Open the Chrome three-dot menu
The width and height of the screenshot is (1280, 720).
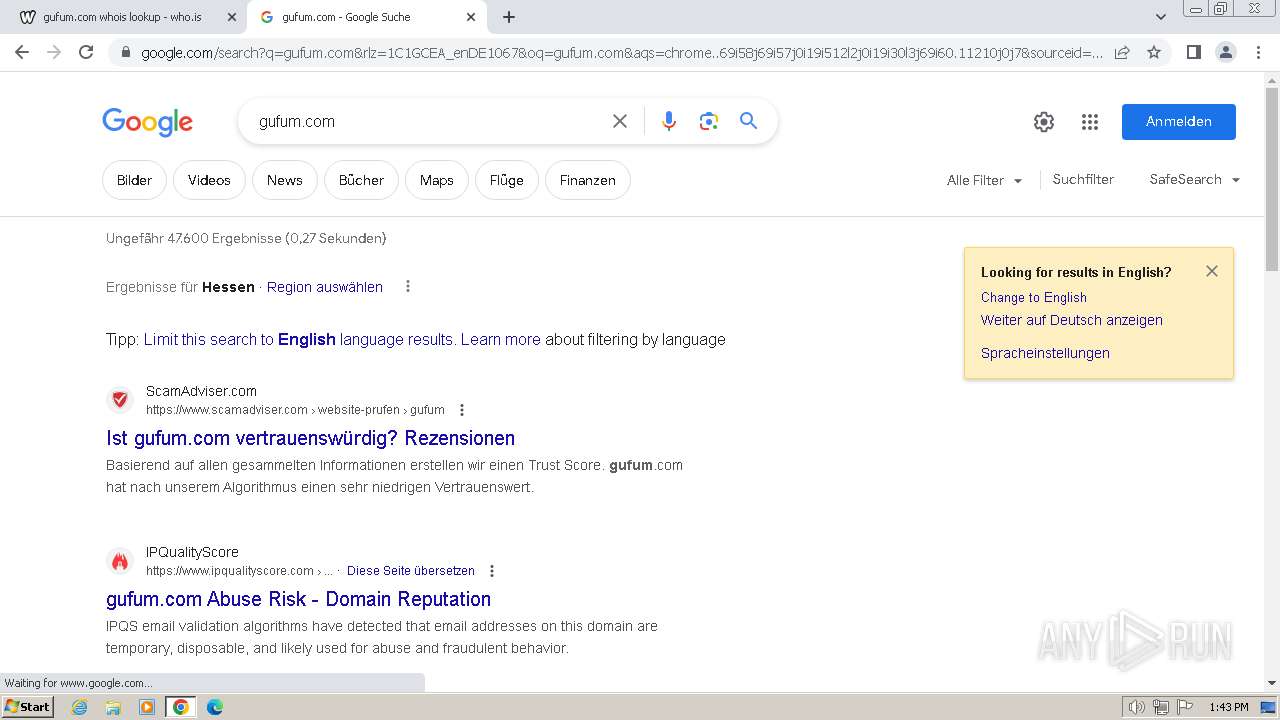1258,52
